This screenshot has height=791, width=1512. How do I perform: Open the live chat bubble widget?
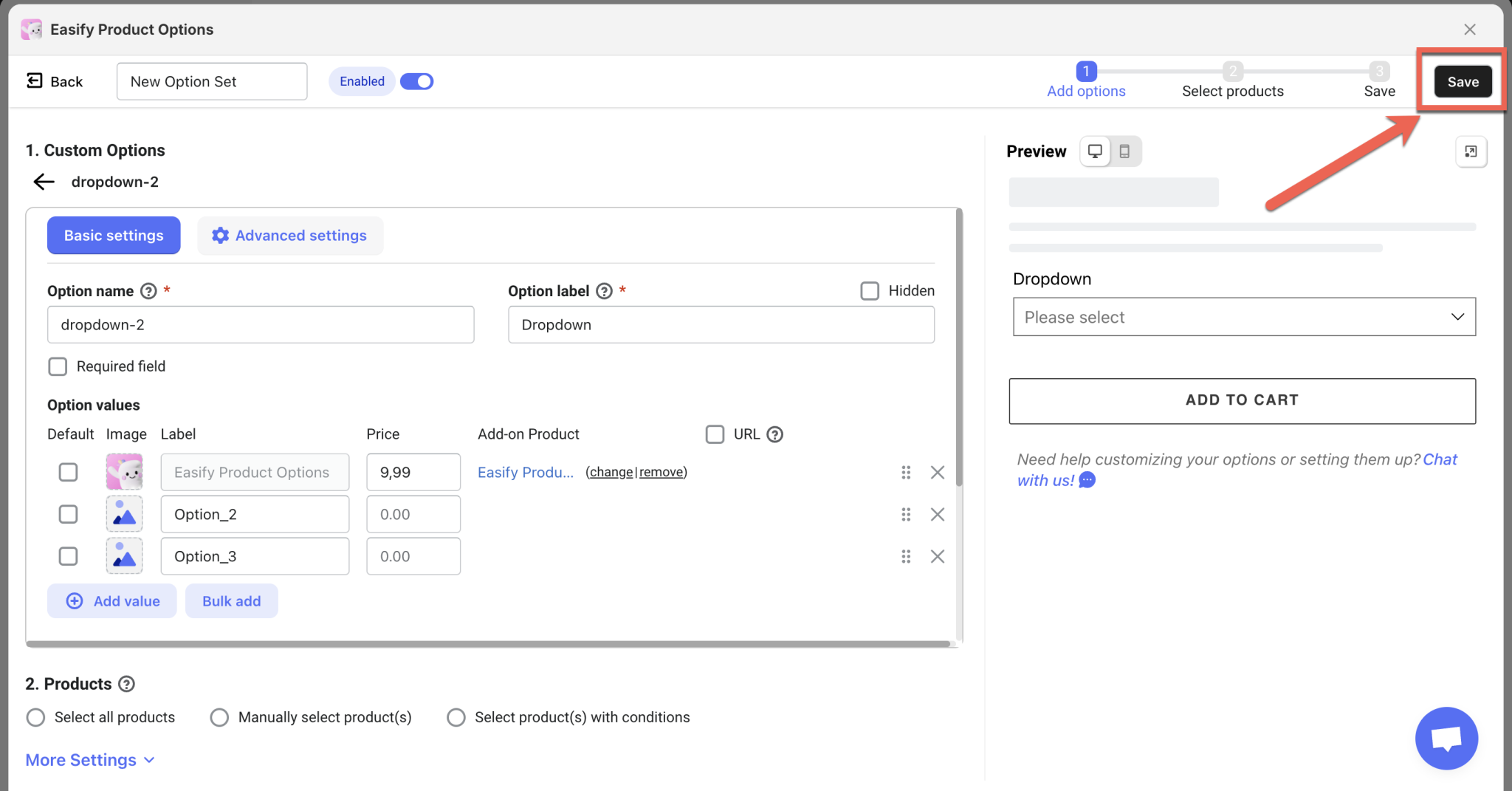pyautogui.click(x=1446, y=738)
